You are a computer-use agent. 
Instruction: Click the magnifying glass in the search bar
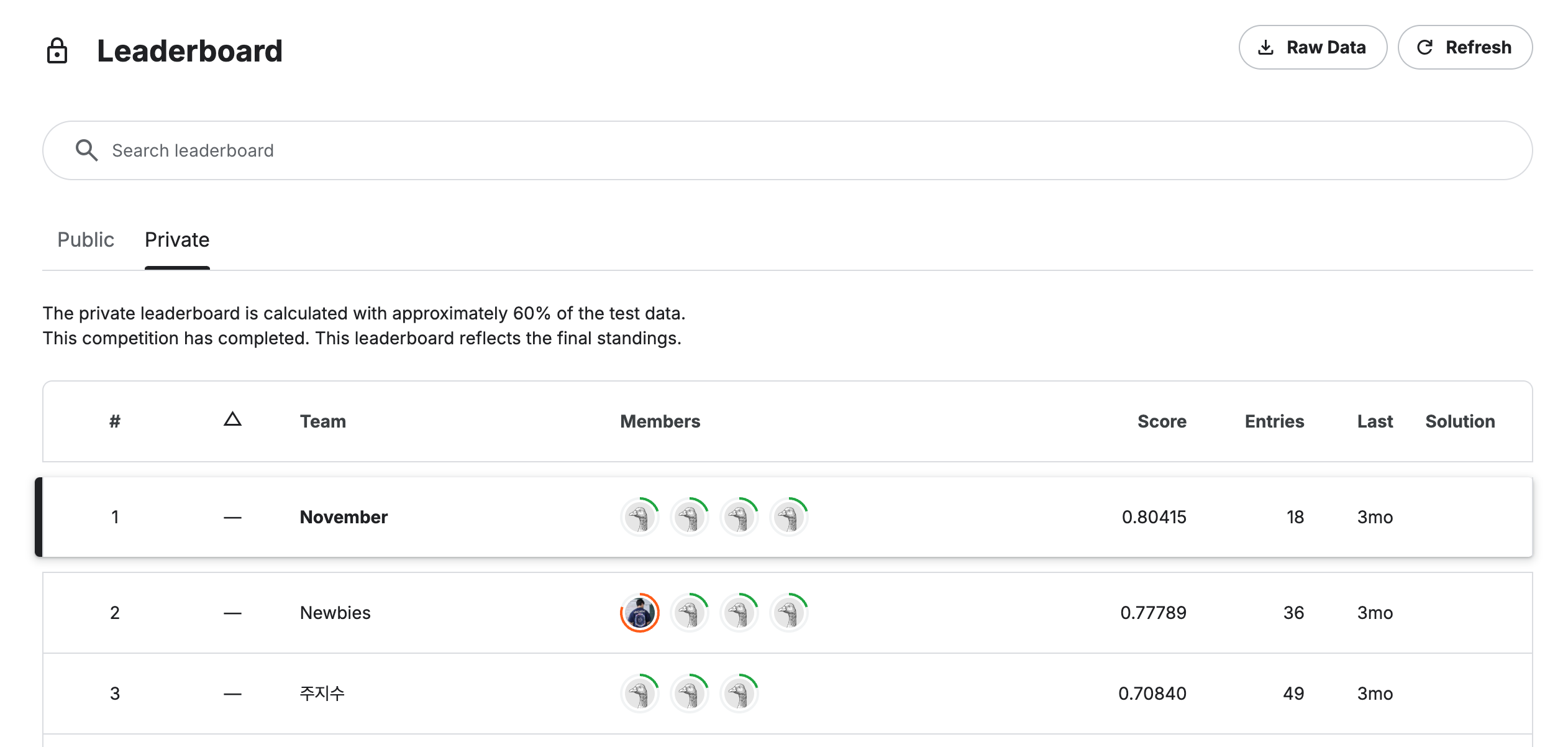(86, 150)
